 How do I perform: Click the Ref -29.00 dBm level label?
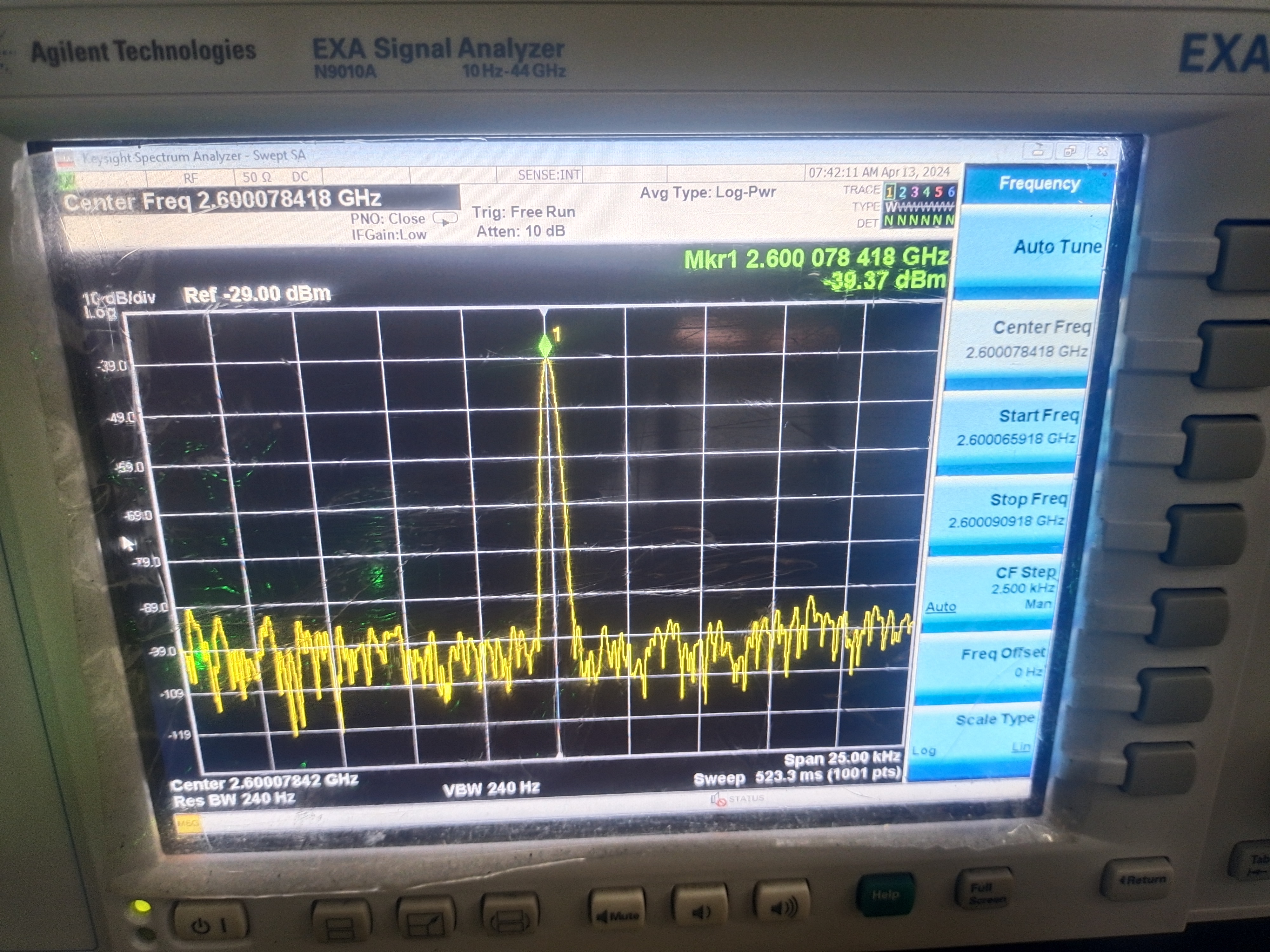(257, 294)
